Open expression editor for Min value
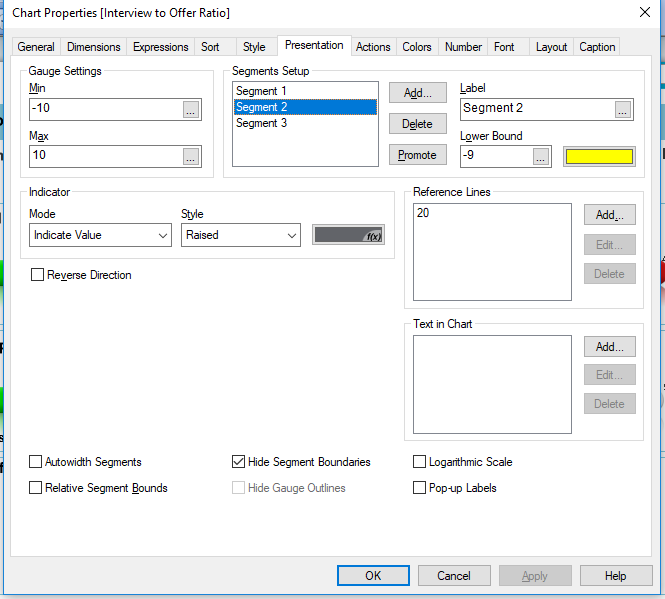The height and width of the screenshot is (599, 665). click(191, 110)
